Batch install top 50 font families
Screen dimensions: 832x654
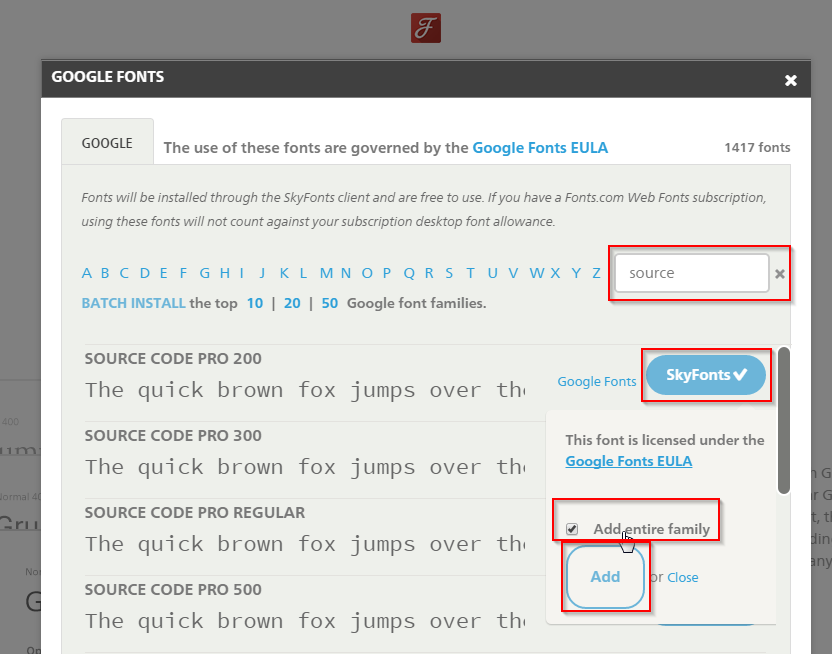(x=330, y=303)
